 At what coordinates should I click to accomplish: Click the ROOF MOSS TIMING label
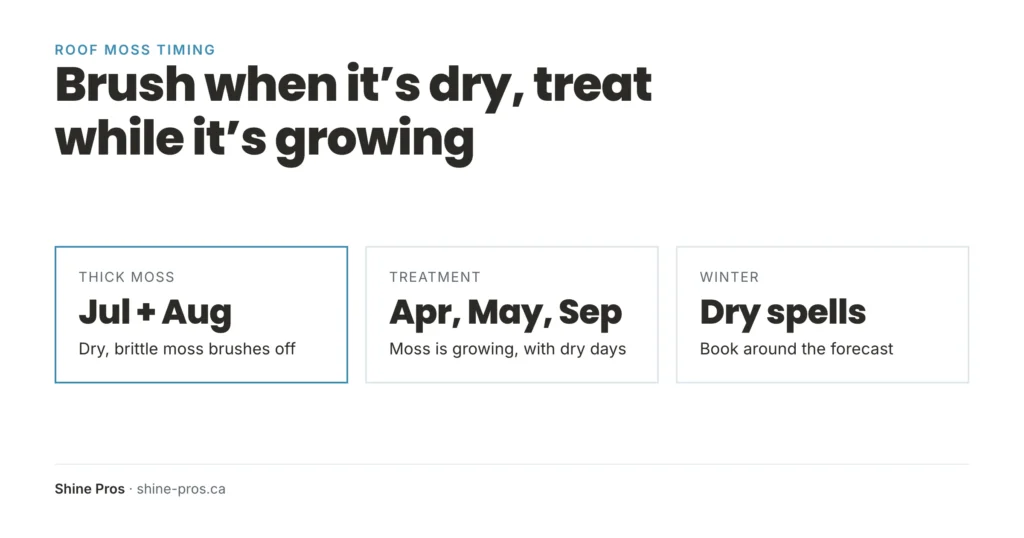(135, 50)
